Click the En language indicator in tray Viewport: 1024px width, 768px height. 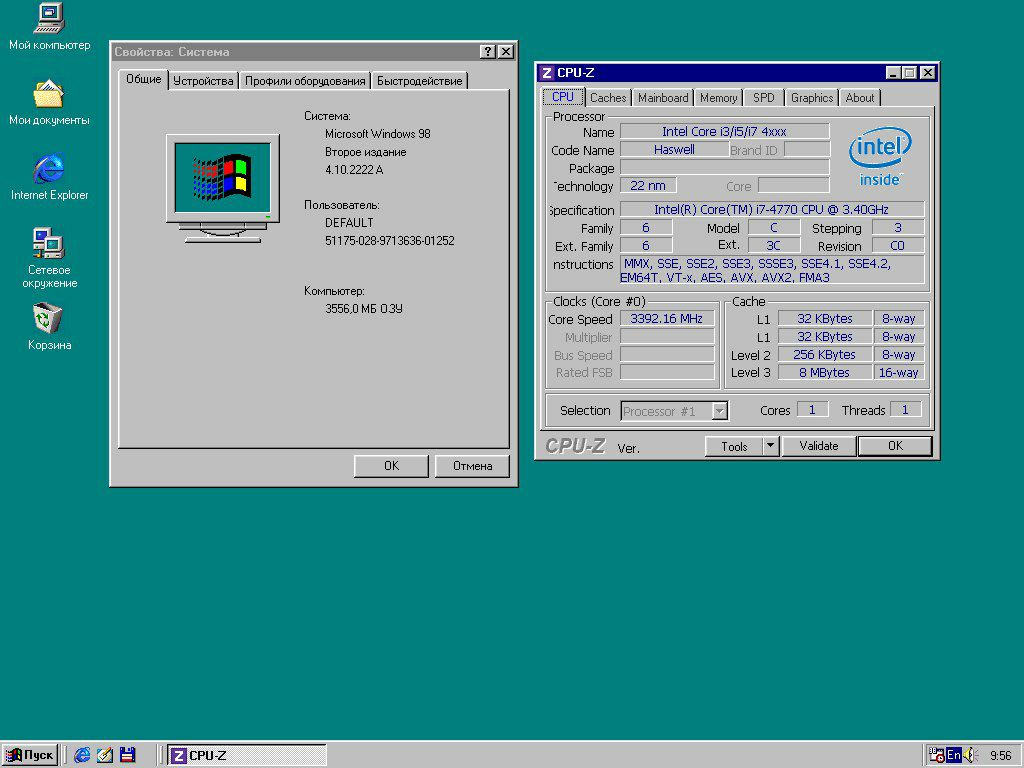[954, 755]
